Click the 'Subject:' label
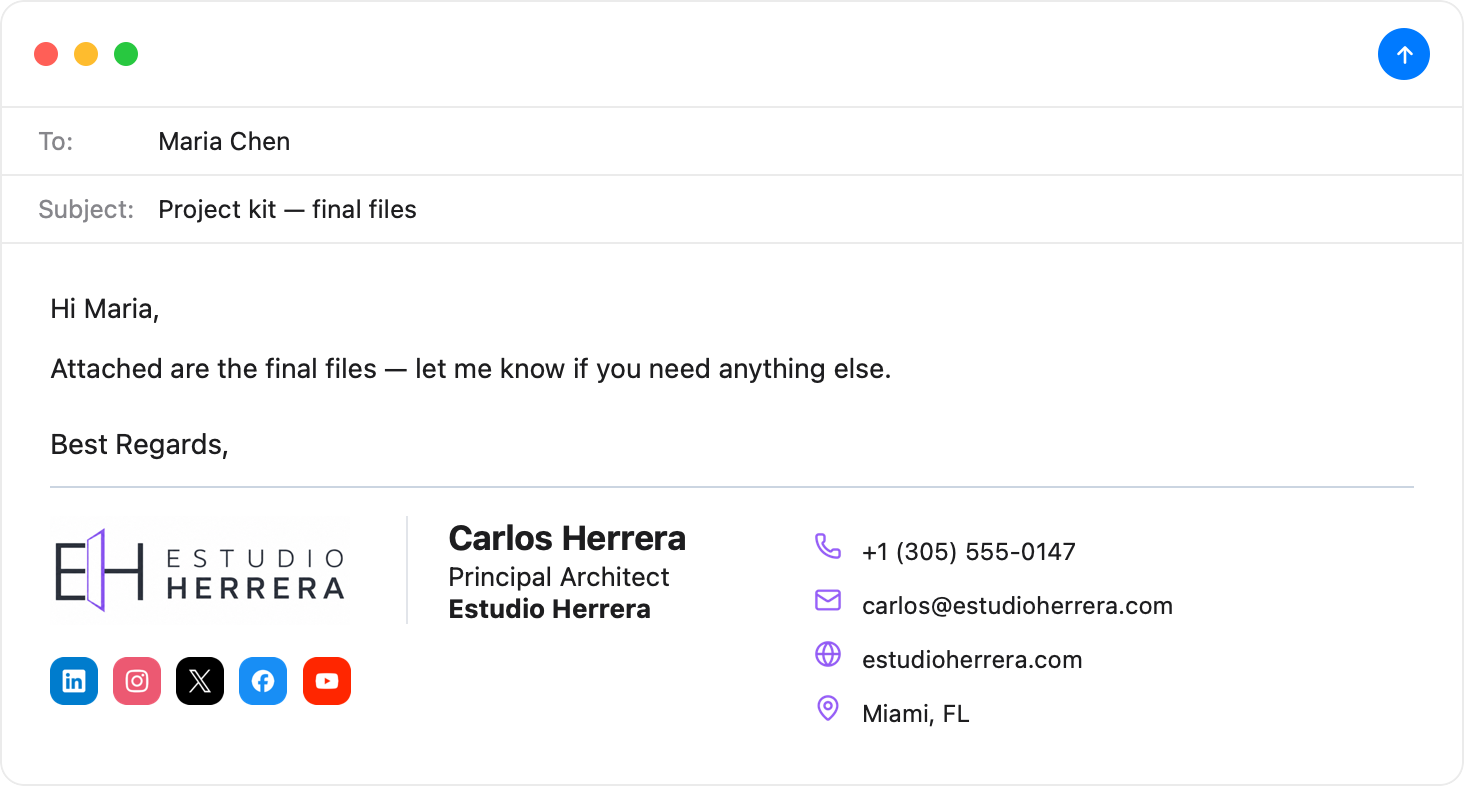This screenshot has width=1464, height=786. (x=86, y=209)
